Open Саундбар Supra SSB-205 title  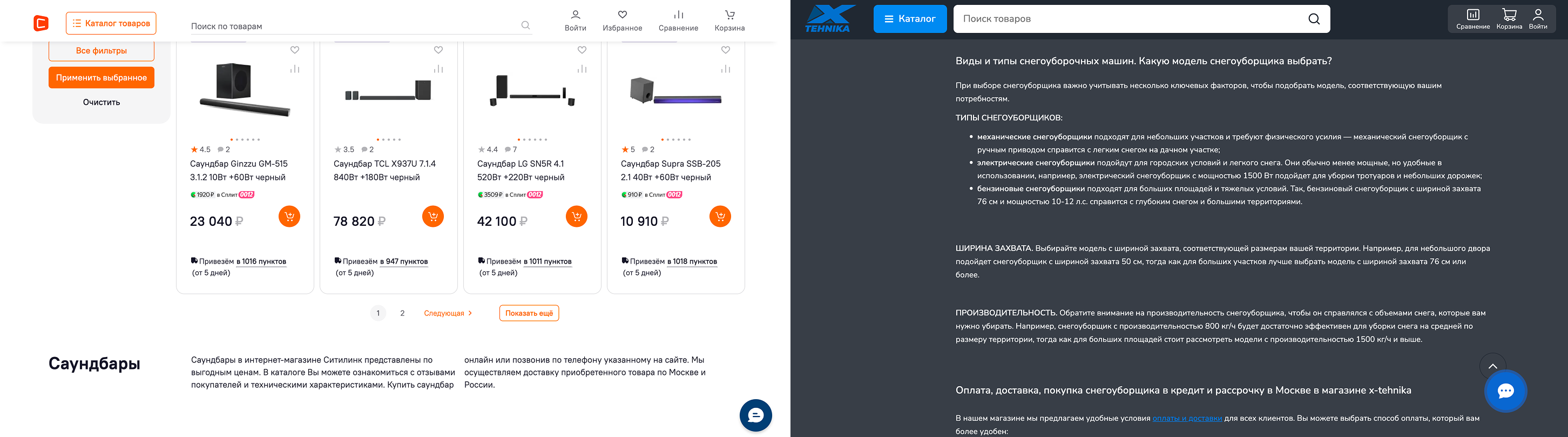(x=671, y=170)
